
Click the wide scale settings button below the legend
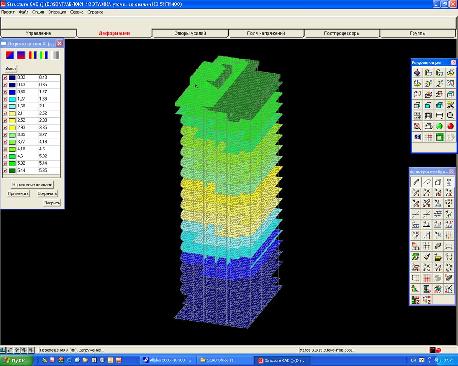point(32,184)
